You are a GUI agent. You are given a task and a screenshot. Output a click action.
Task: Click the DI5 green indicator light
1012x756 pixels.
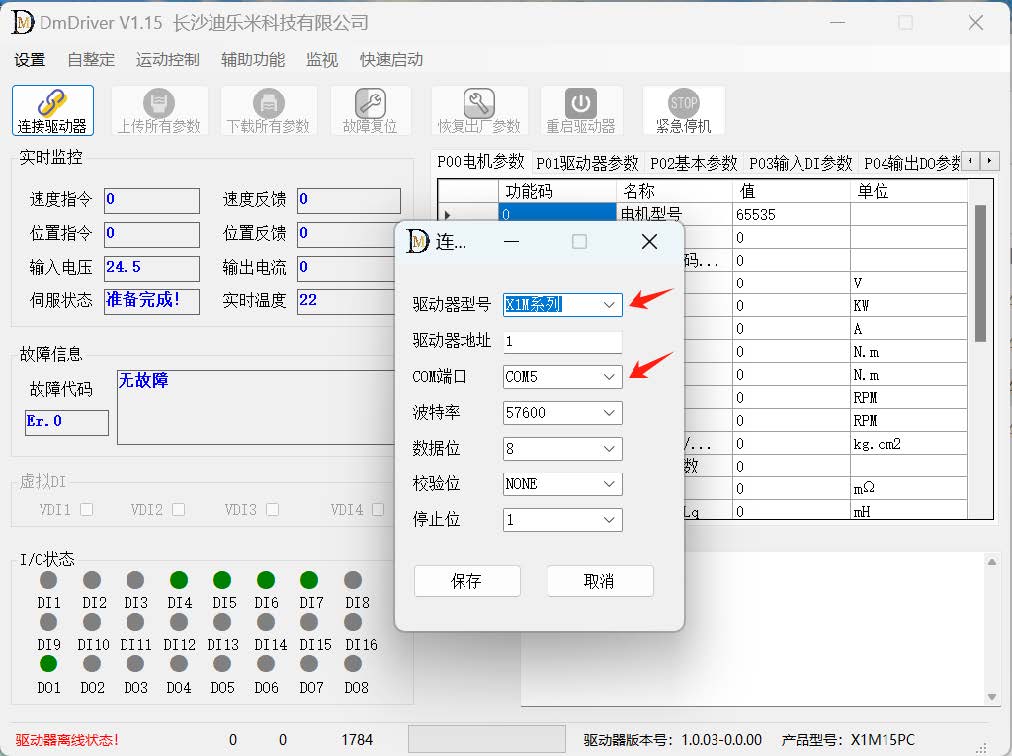(x=222, y=580)
